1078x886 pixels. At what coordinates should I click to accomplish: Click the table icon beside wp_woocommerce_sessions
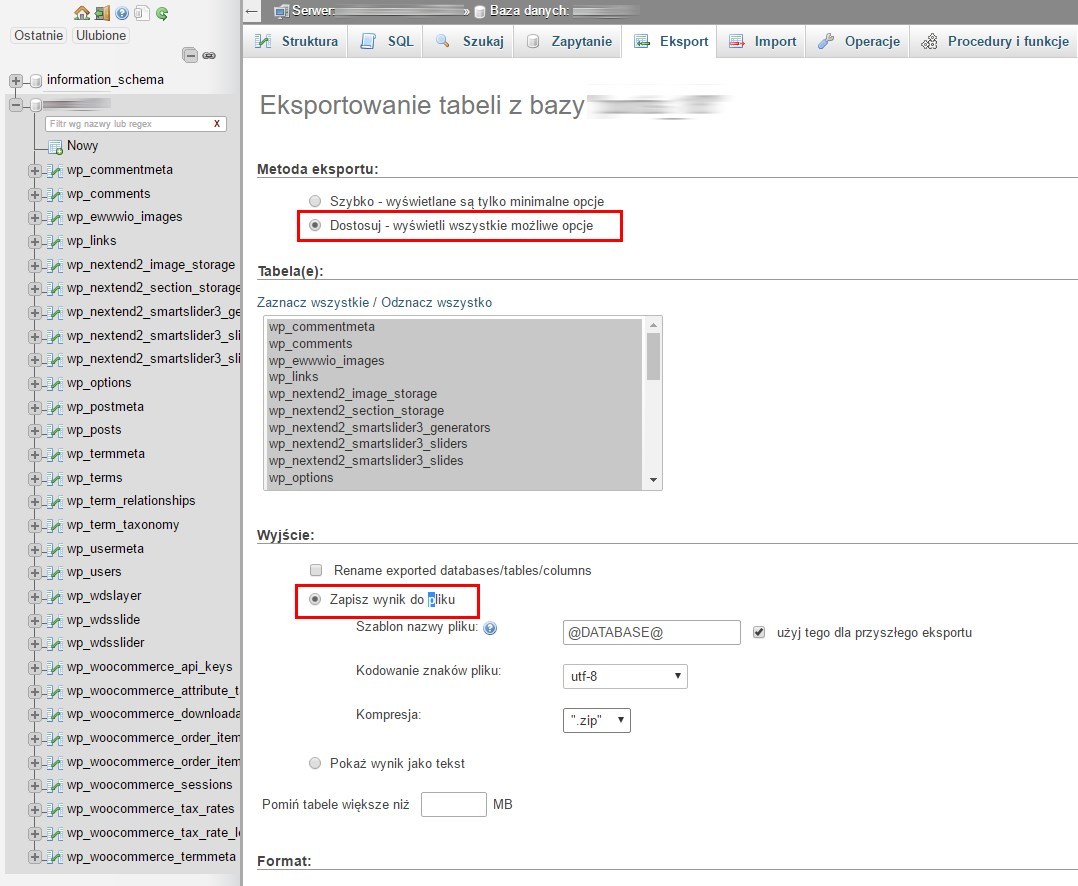pyautogui.click(x=55, y=786)
